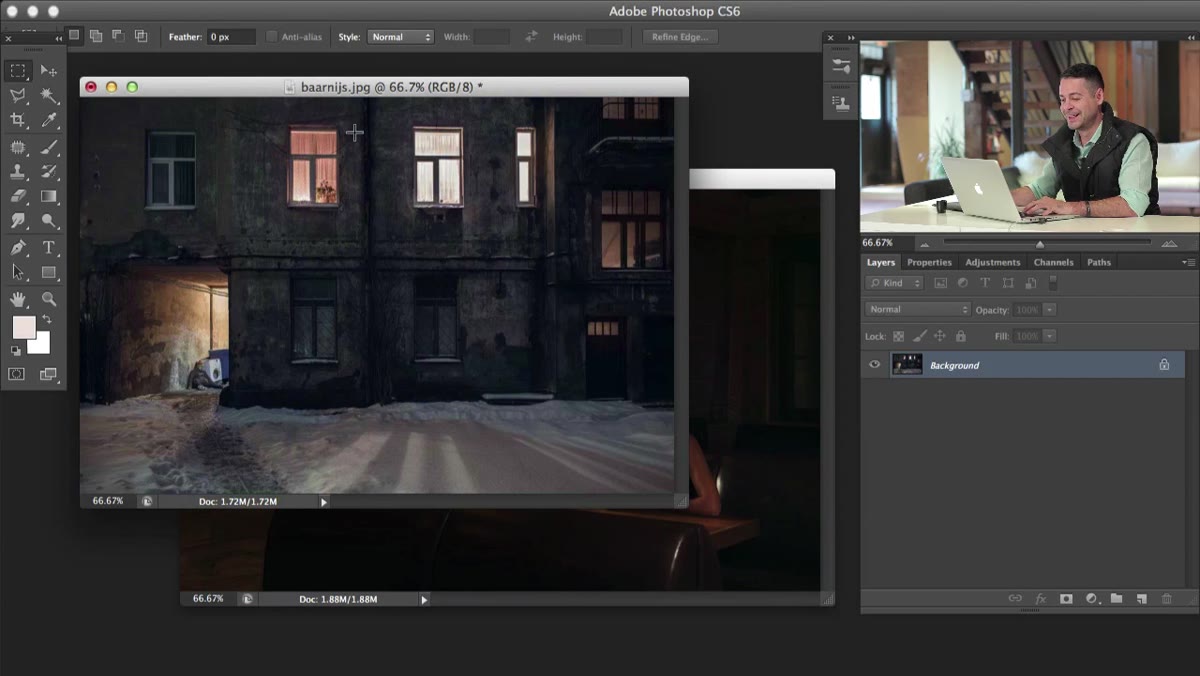This screenshot has width=1200, height=676.
Task: Toggle Quick Mask mode
Action: (x=17, y=374)
